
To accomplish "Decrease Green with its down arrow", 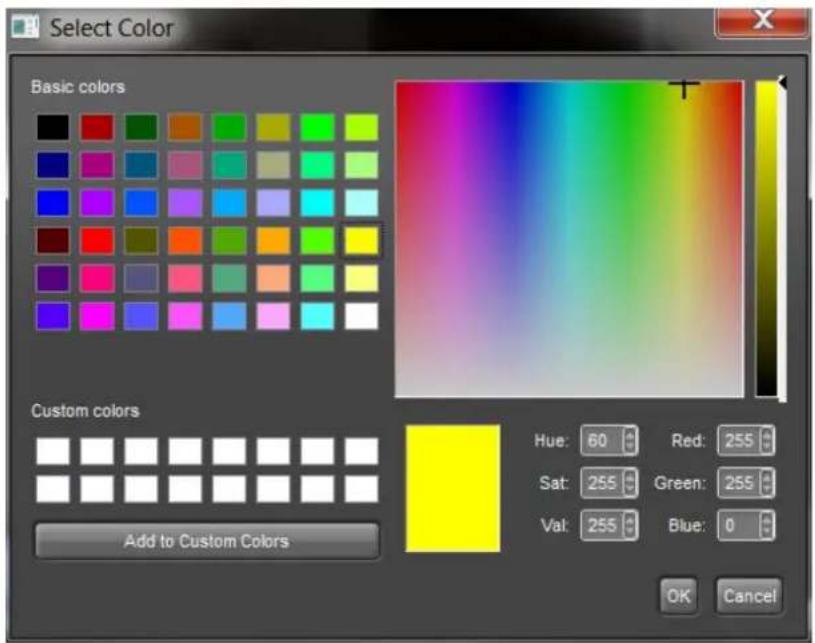I will 767,489.
